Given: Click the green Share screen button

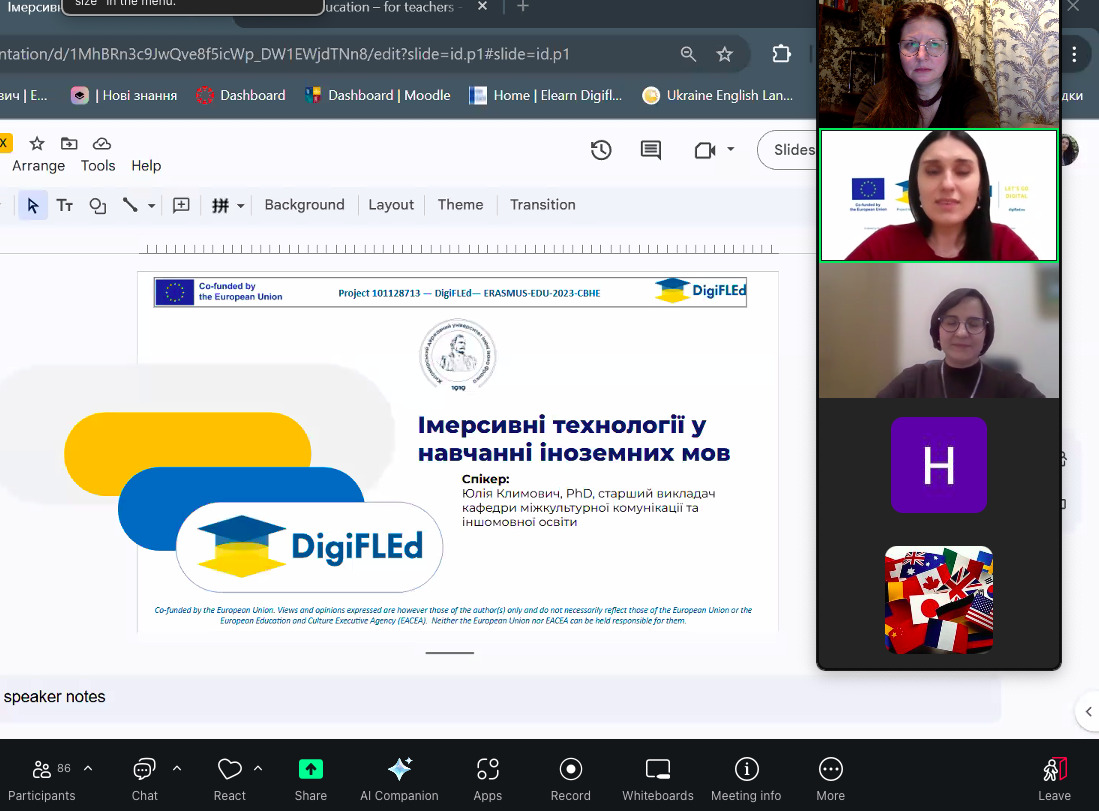Looking at the screenshot, I should 310,779.
